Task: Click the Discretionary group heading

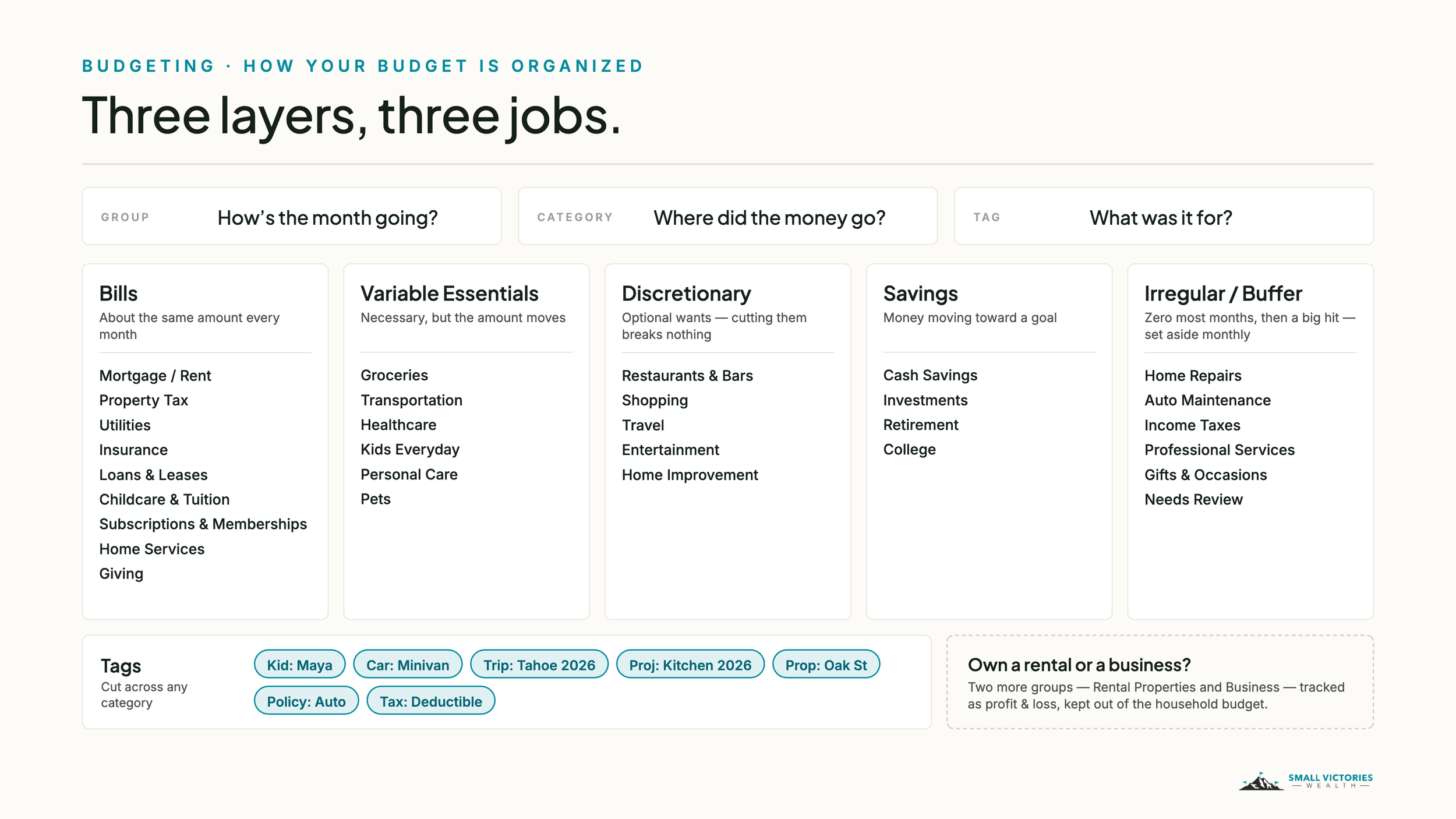Action: (687, 294)
